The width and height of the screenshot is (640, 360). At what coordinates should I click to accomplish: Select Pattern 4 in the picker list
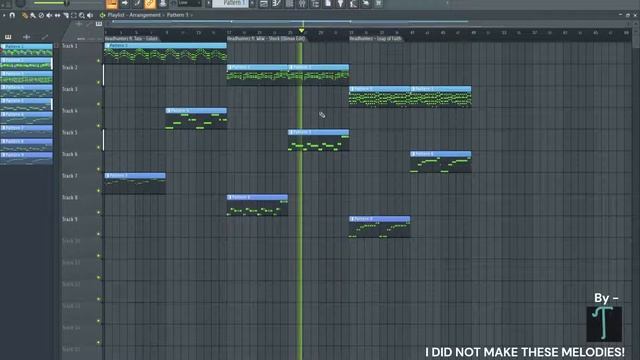pyautogui.click(x=27, y=90)
